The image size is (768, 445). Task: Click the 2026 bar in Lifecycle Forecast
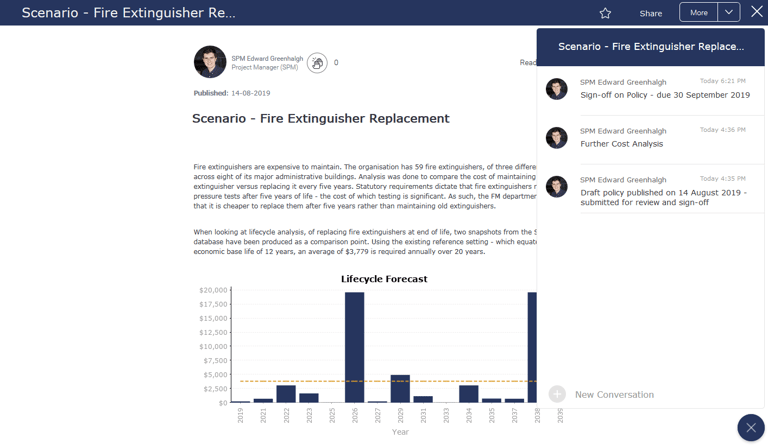click(x=354, y=347)
